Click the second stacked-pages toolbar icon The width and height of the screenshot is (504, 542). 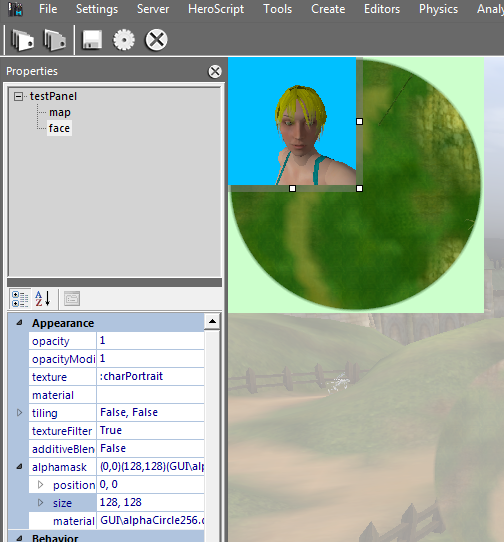pyautogui.click(x=54, y=40)
